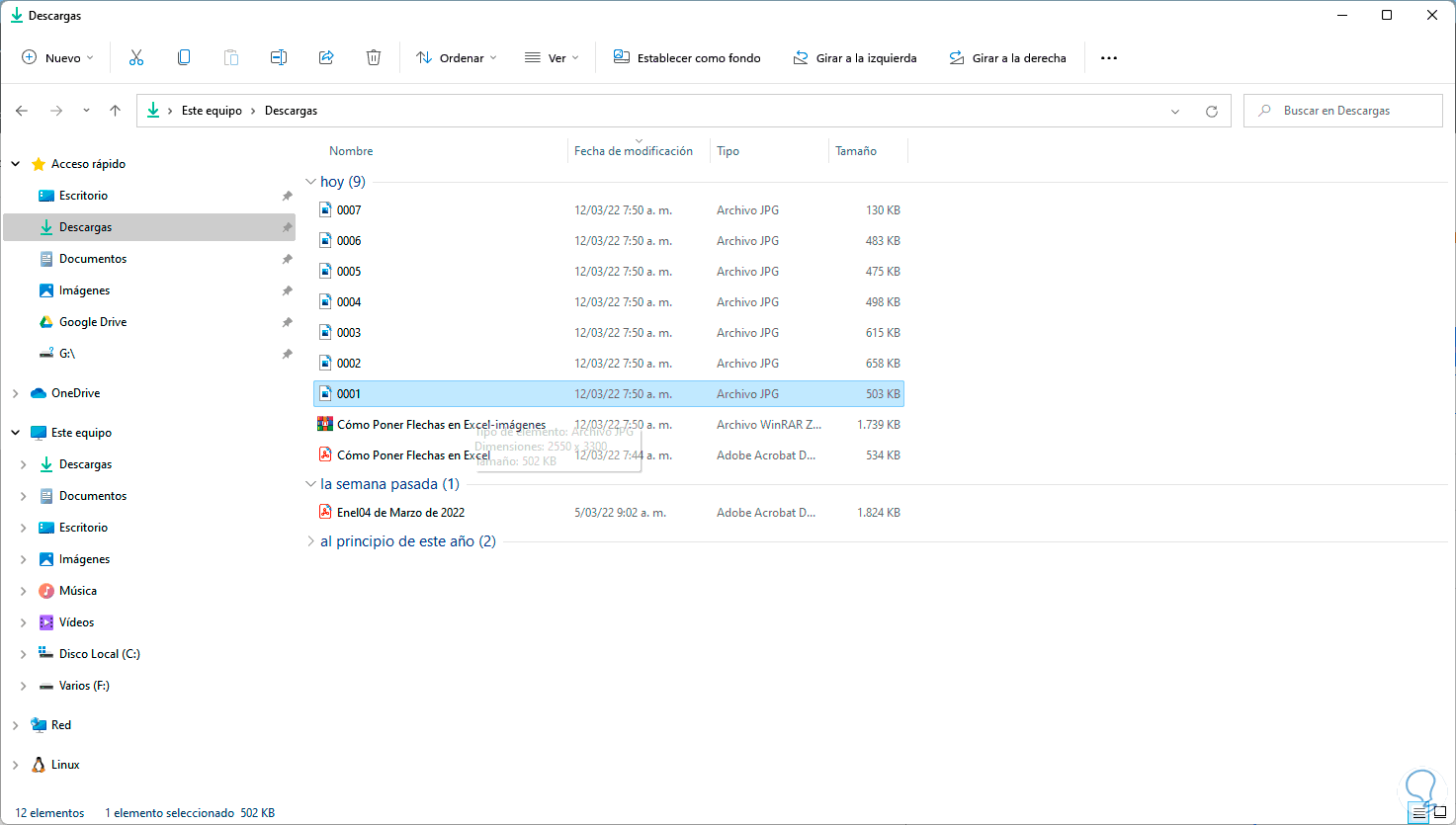Collapse the la semana pasada group

tap(310, 484)
